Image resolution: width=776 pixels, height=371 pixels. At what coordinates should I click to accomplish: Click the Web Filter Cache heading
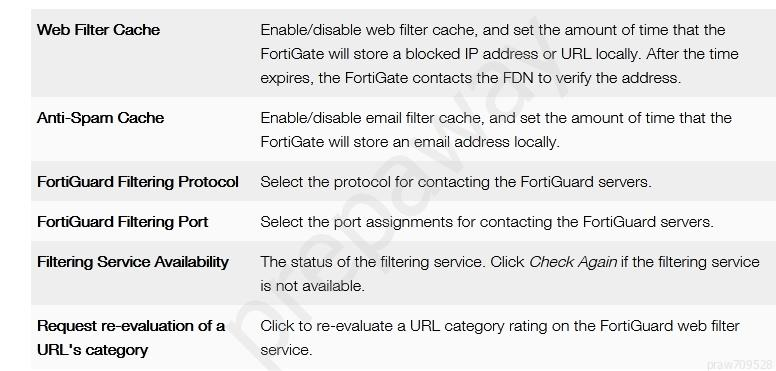pos(98,30)
